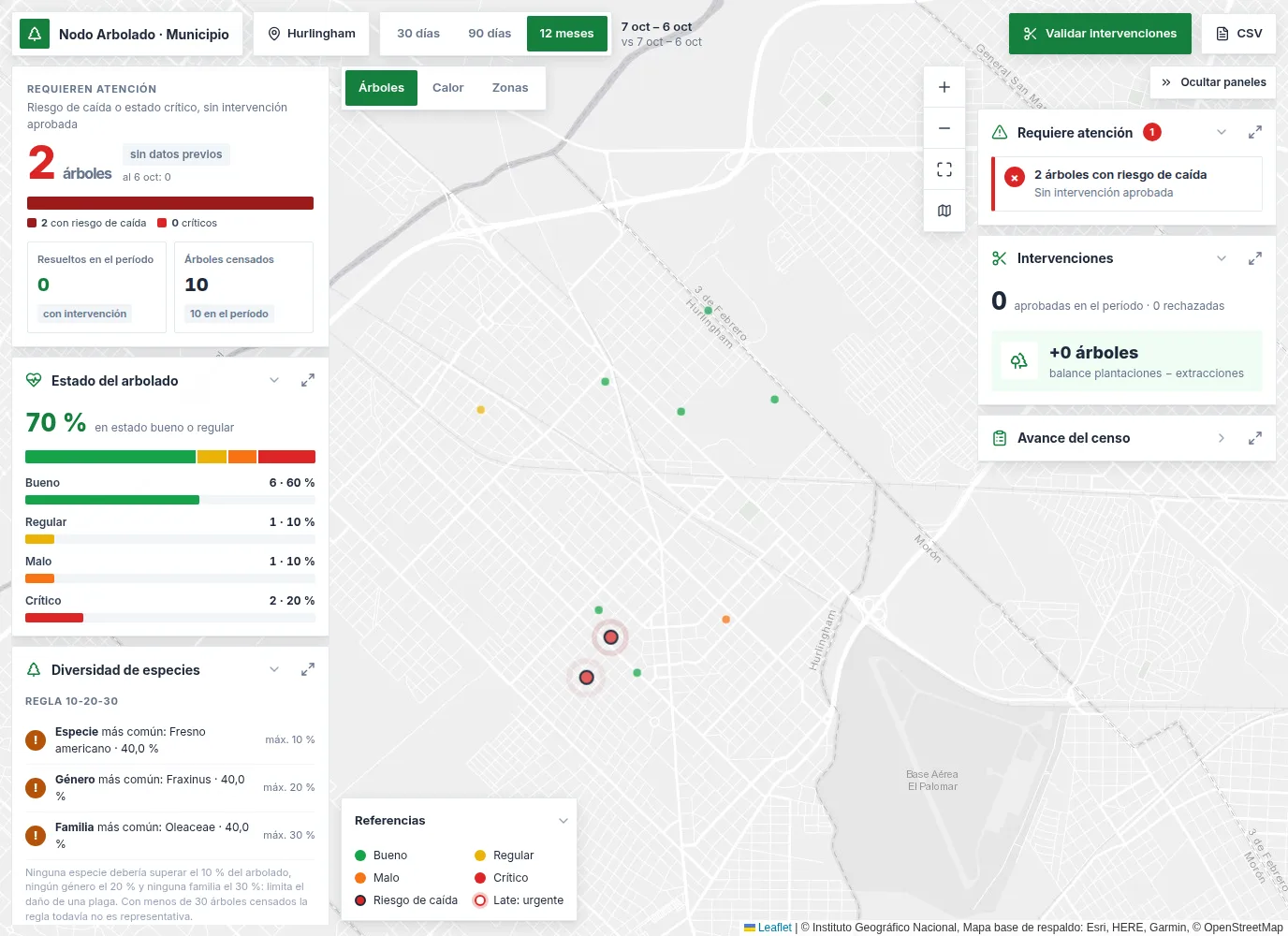1288x936 pixels.
Task: Click the sin datos previos tag
Action: (176, 154)
